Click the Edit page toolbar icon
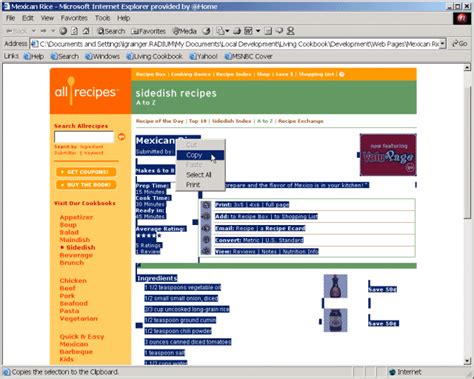 (x=249, y=31)
